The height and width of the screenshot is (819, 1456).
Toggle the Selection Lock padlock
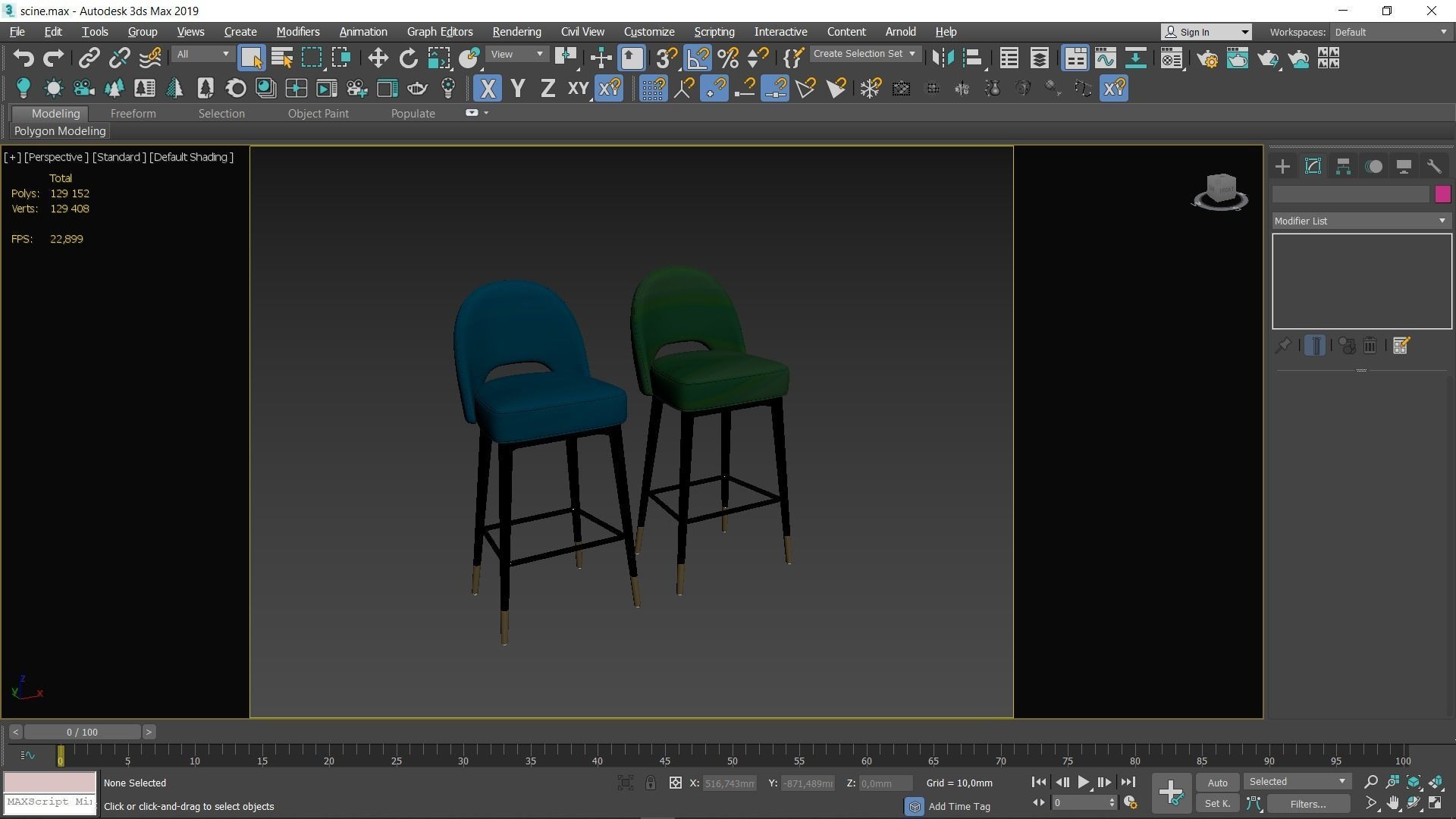point(651,783)
